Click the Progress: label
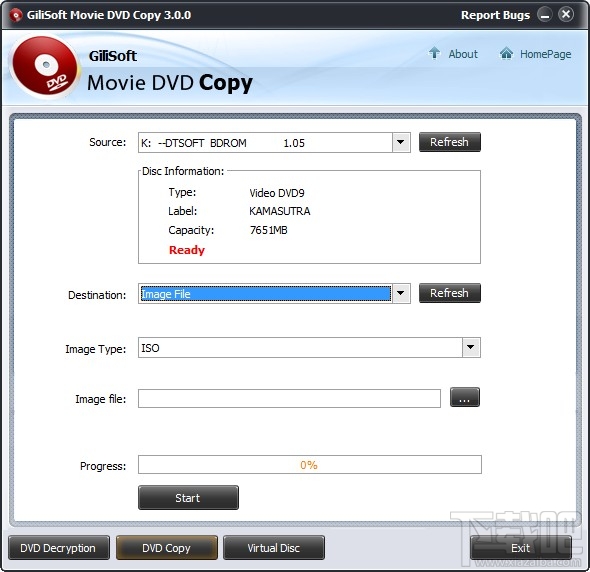 coord(103,466)
